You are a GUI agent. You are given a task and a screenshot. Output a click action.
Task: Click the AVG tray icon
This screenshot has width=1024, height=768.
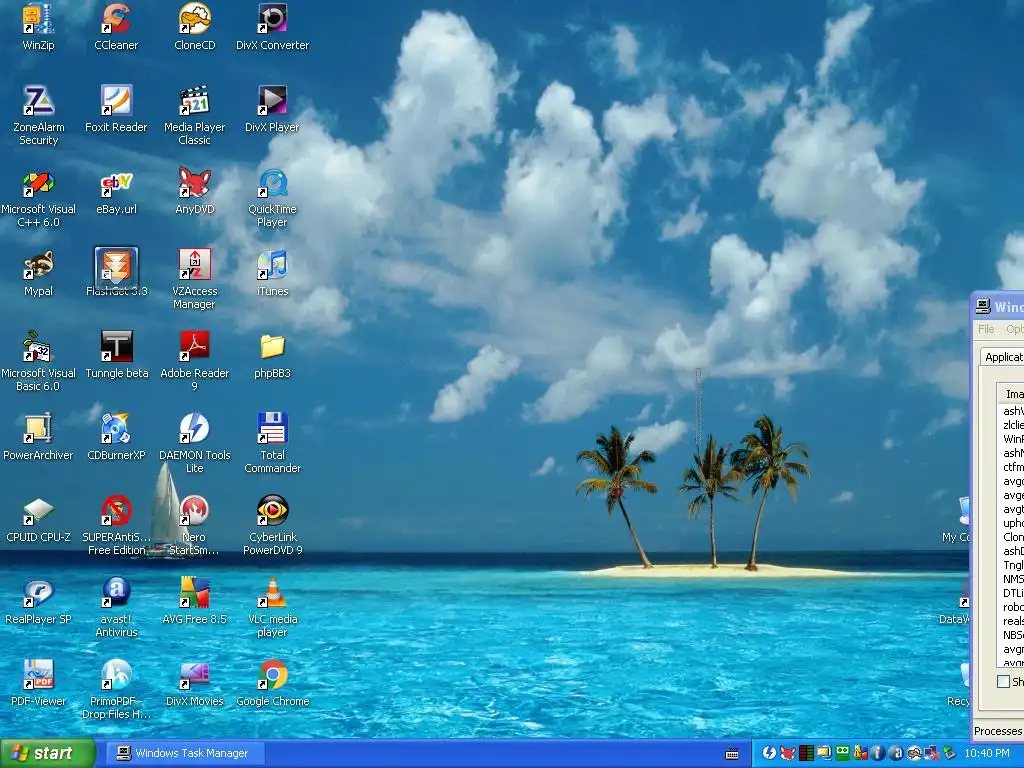pos(861,753)
